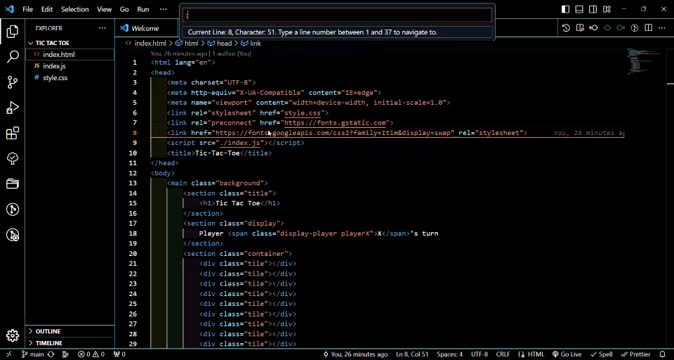674x360 pixels.
Task: Toggle primary side bar visibility
Action: coord(566,9)
